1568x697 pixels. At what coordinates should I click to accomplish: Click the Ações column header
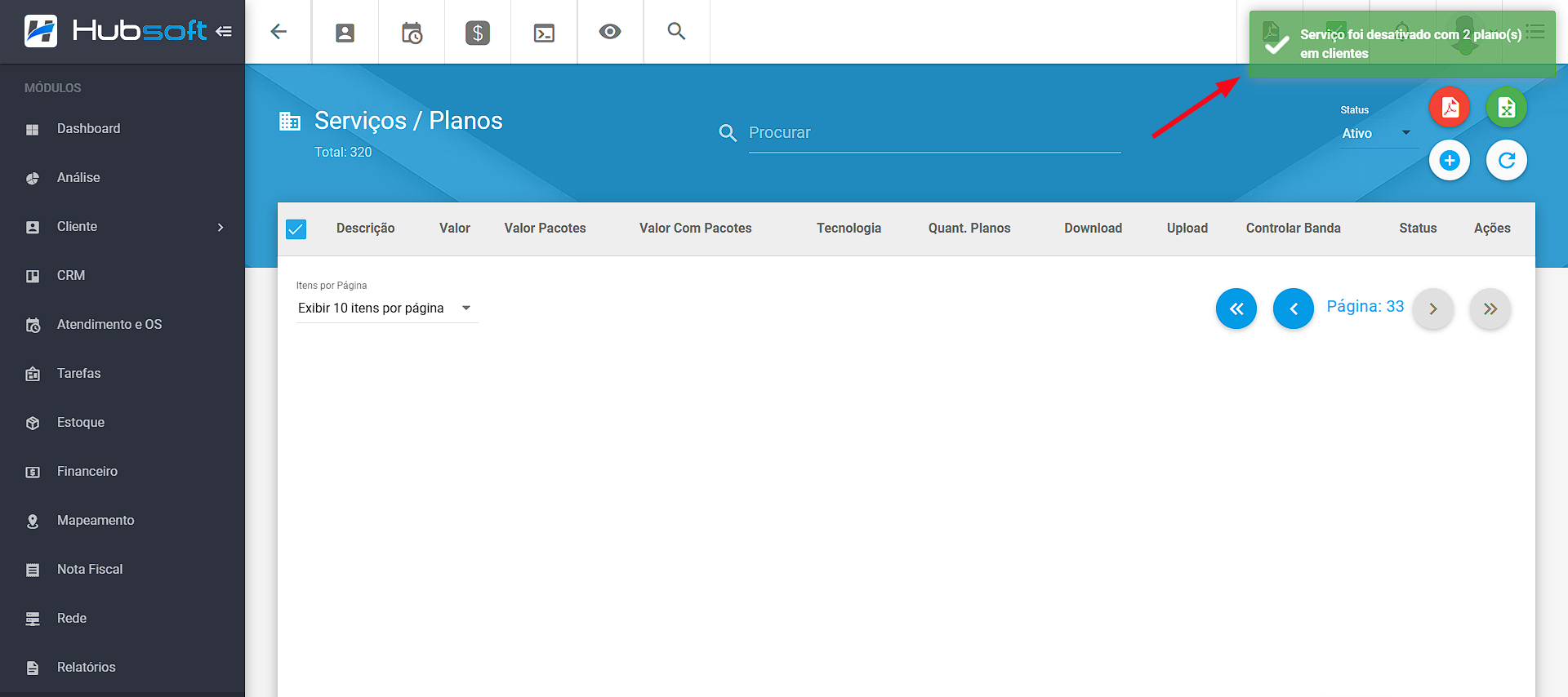[1492, 229]
